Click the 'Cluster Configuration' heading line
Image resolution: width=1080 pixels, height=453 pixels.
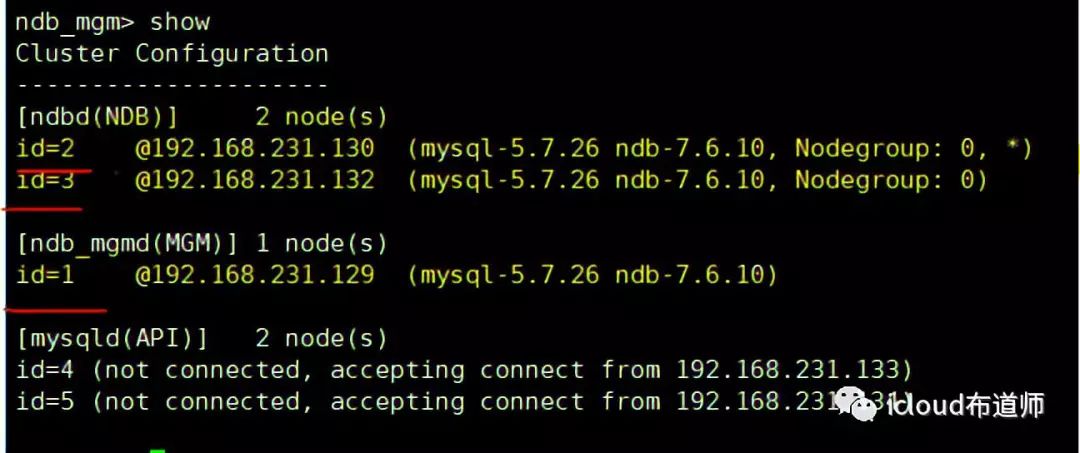pyautogui.click(x=171, y=53)
